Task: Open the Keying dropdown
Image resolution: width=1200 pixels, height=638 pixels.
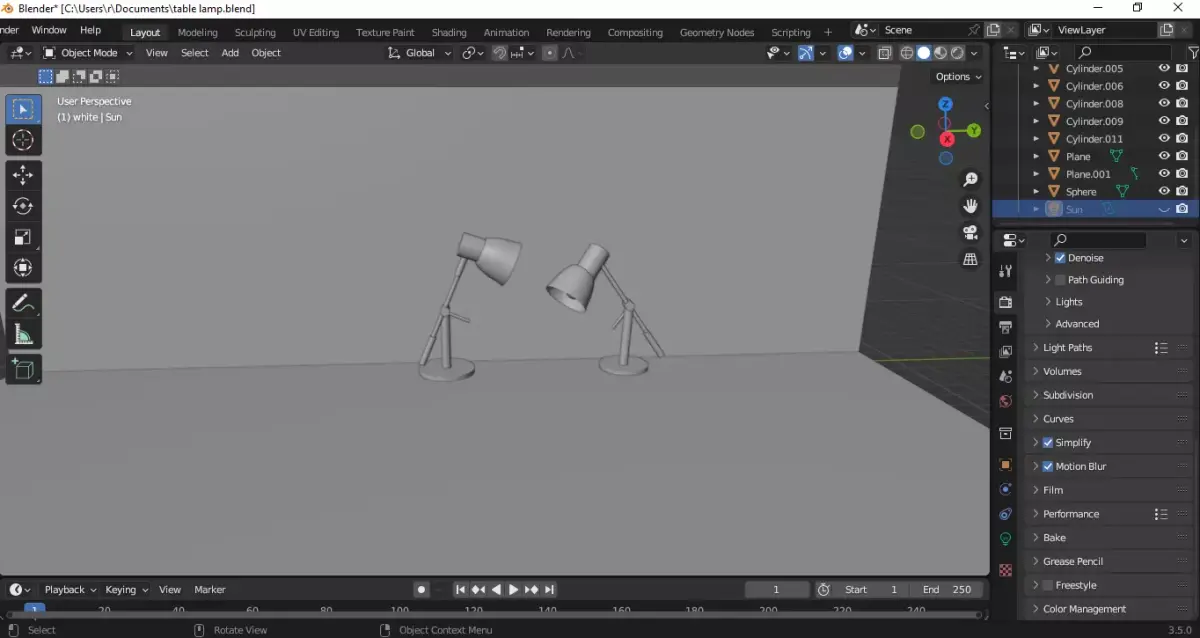Action: 127,590
